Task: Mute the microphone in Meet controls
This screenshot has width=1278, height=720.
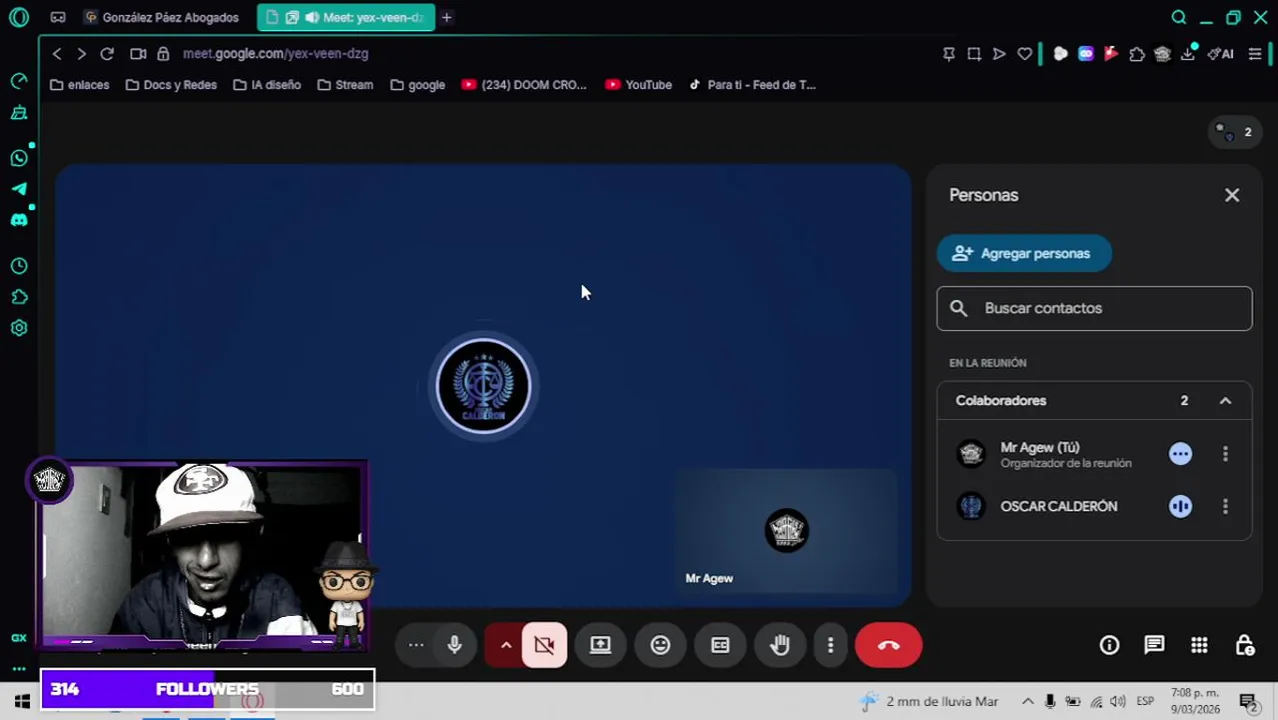Action: pos(454,645)
